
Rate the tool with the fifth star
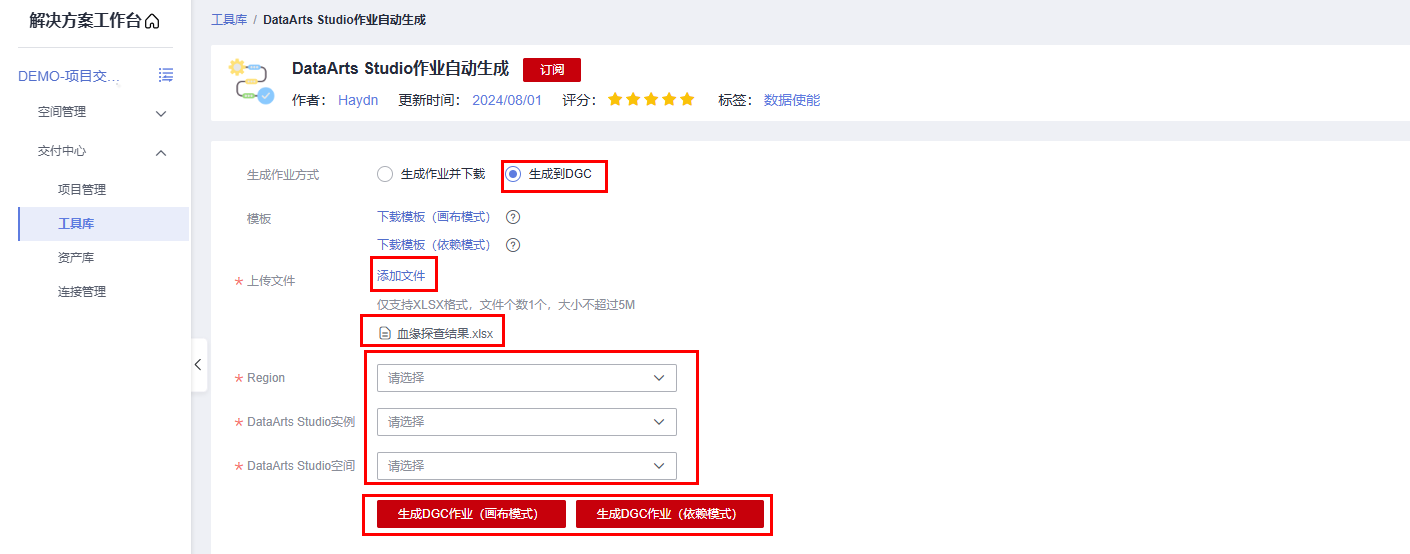pos(687,100)
